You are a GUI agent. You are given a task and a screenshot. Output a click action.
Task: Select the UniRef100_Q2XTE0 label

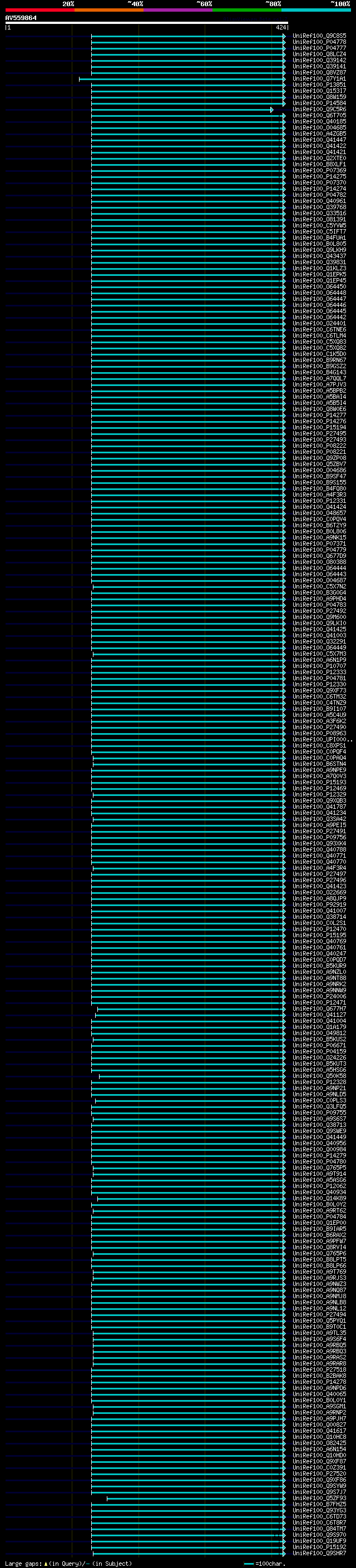[319, 159]
